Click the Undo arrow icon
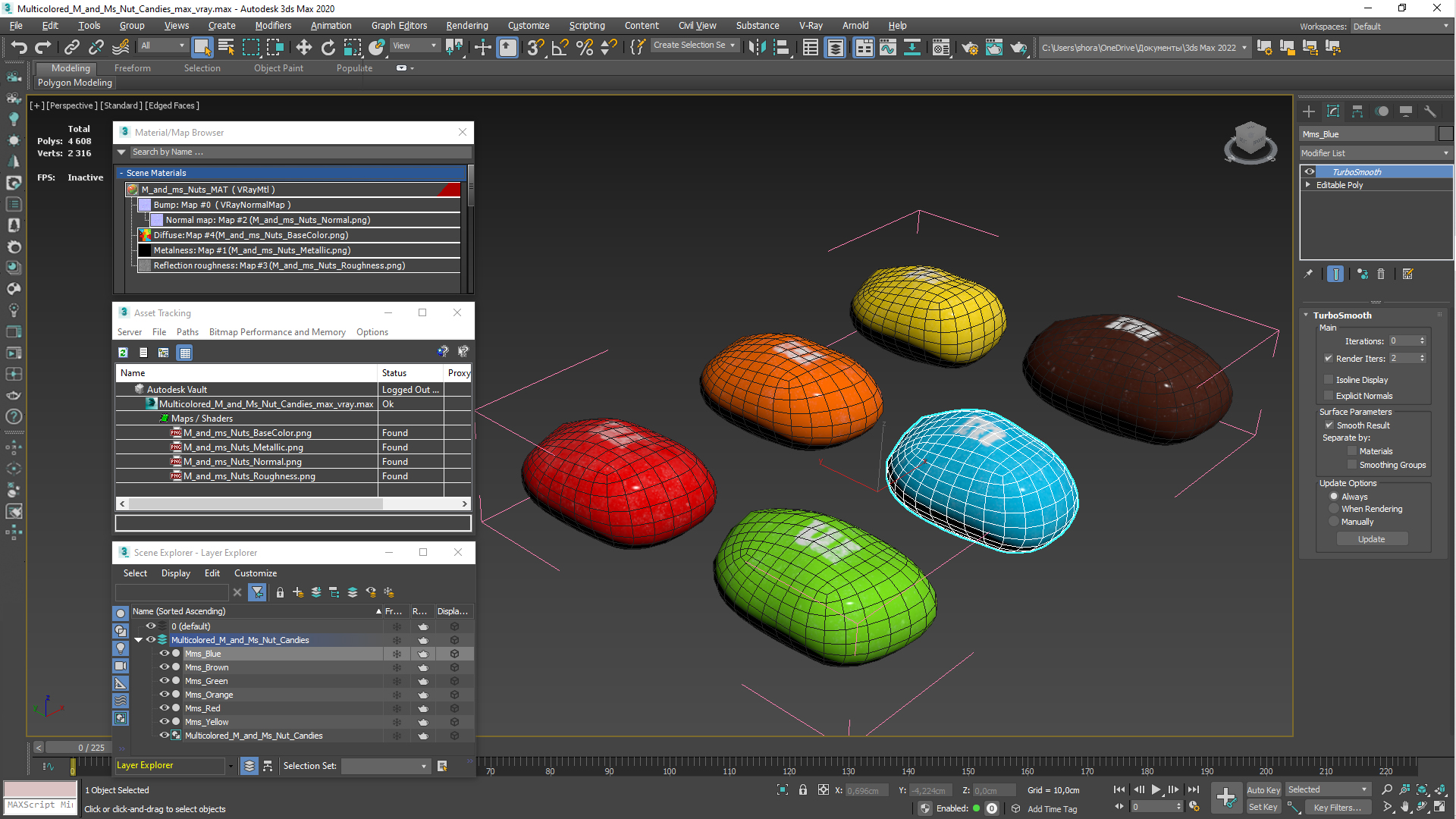Screen dimensions: 1456x819 (18, 48)
